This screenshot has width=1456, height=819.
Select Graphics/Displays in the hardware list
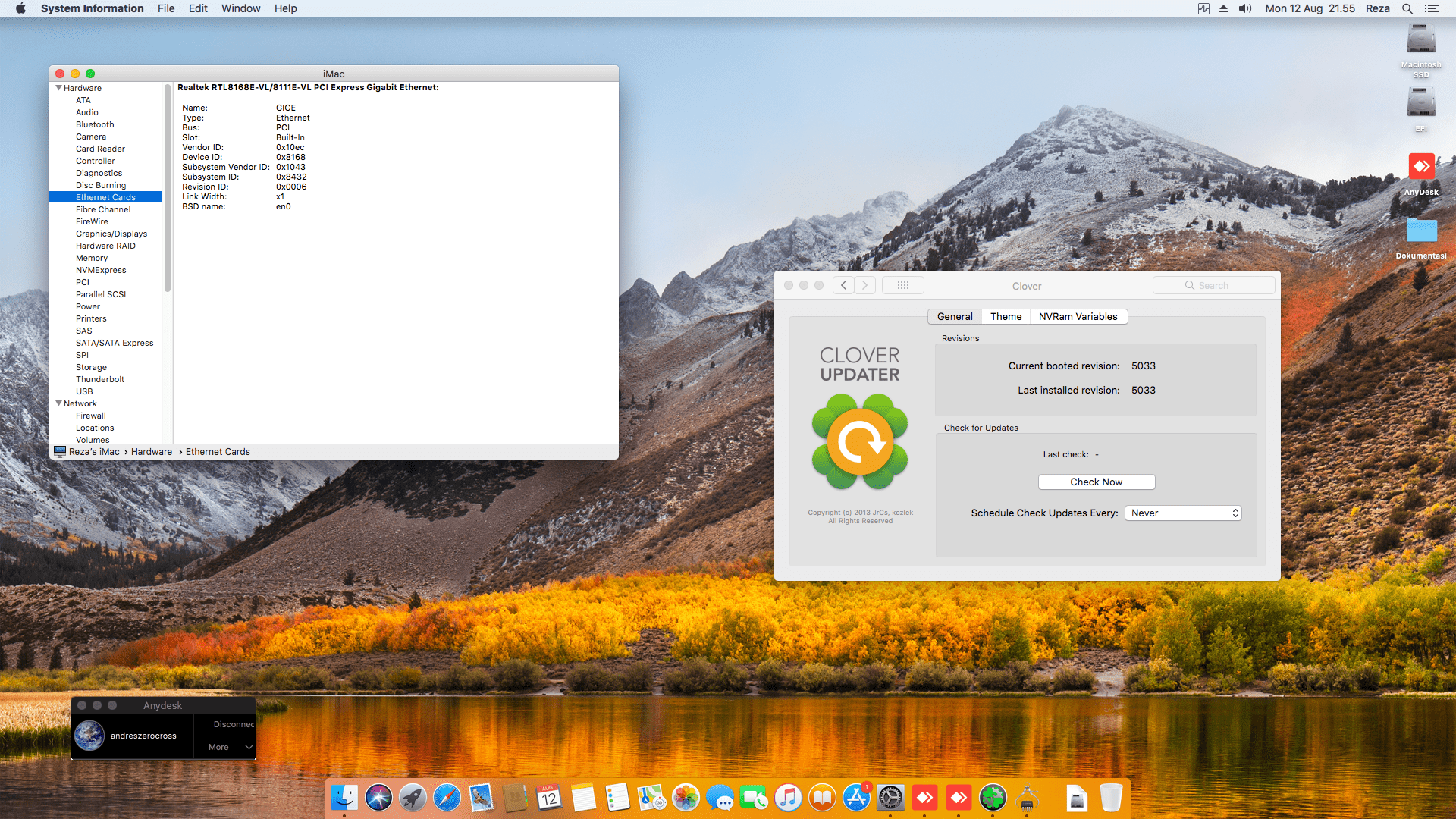[x=111, y=234]
